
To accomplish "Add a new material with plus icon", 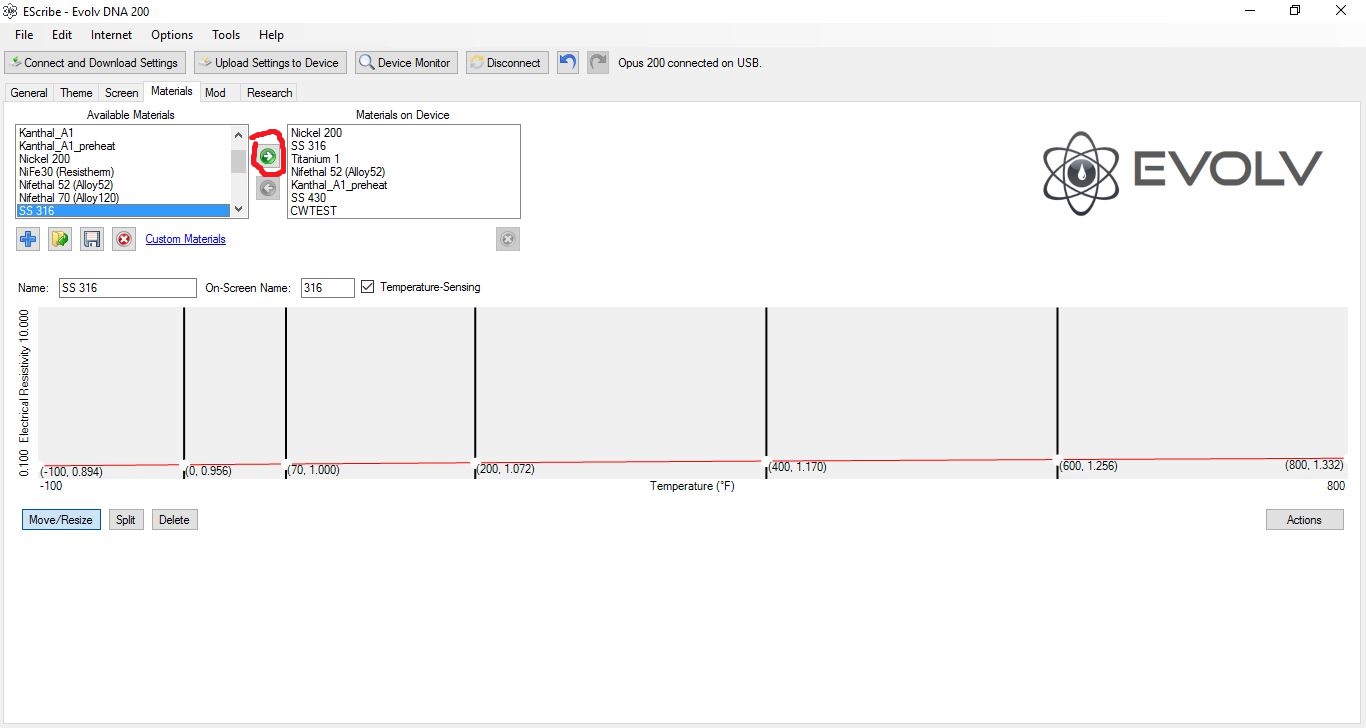I will [x=28, y=239].
